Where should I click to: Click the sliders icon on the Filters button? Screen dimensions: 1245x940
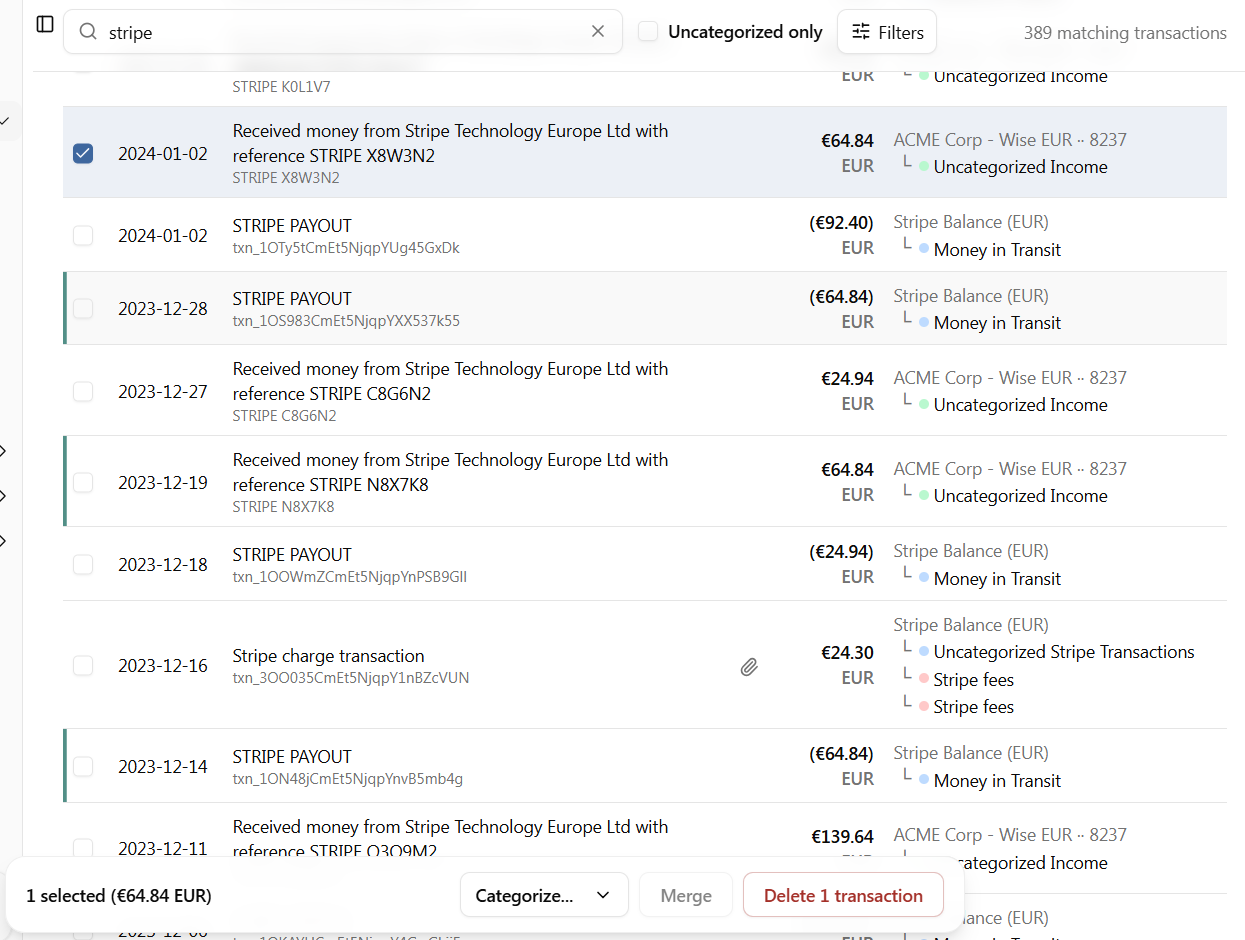[x=860, y=32]
